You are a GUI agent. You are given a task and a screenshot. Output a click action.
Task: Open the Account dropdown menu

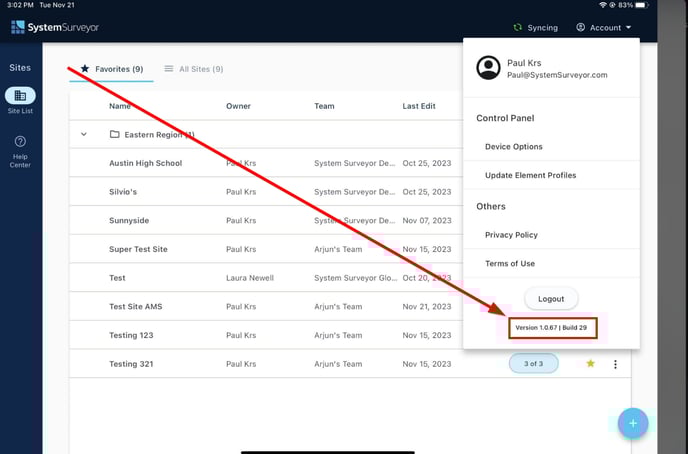pyautogui.click(x=604, y=28)
